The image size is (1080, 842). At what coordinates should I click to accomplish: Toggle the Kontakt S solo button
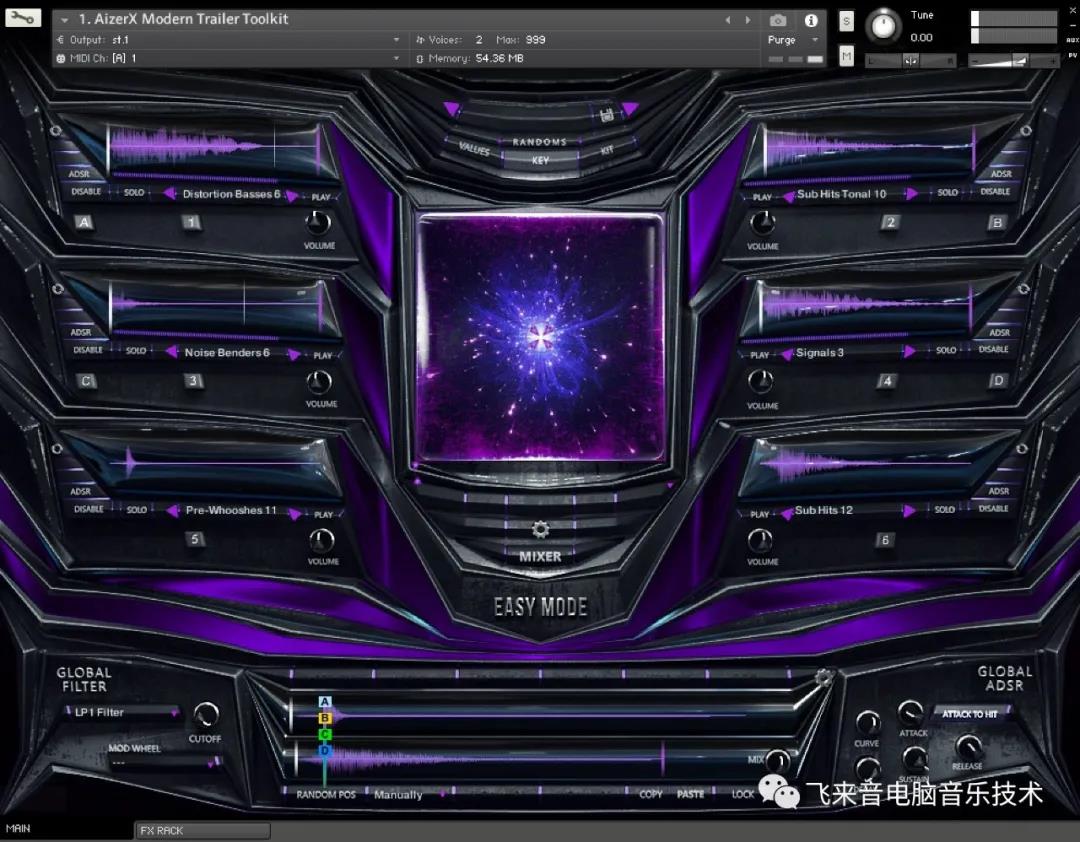click(x=846, y=21)
